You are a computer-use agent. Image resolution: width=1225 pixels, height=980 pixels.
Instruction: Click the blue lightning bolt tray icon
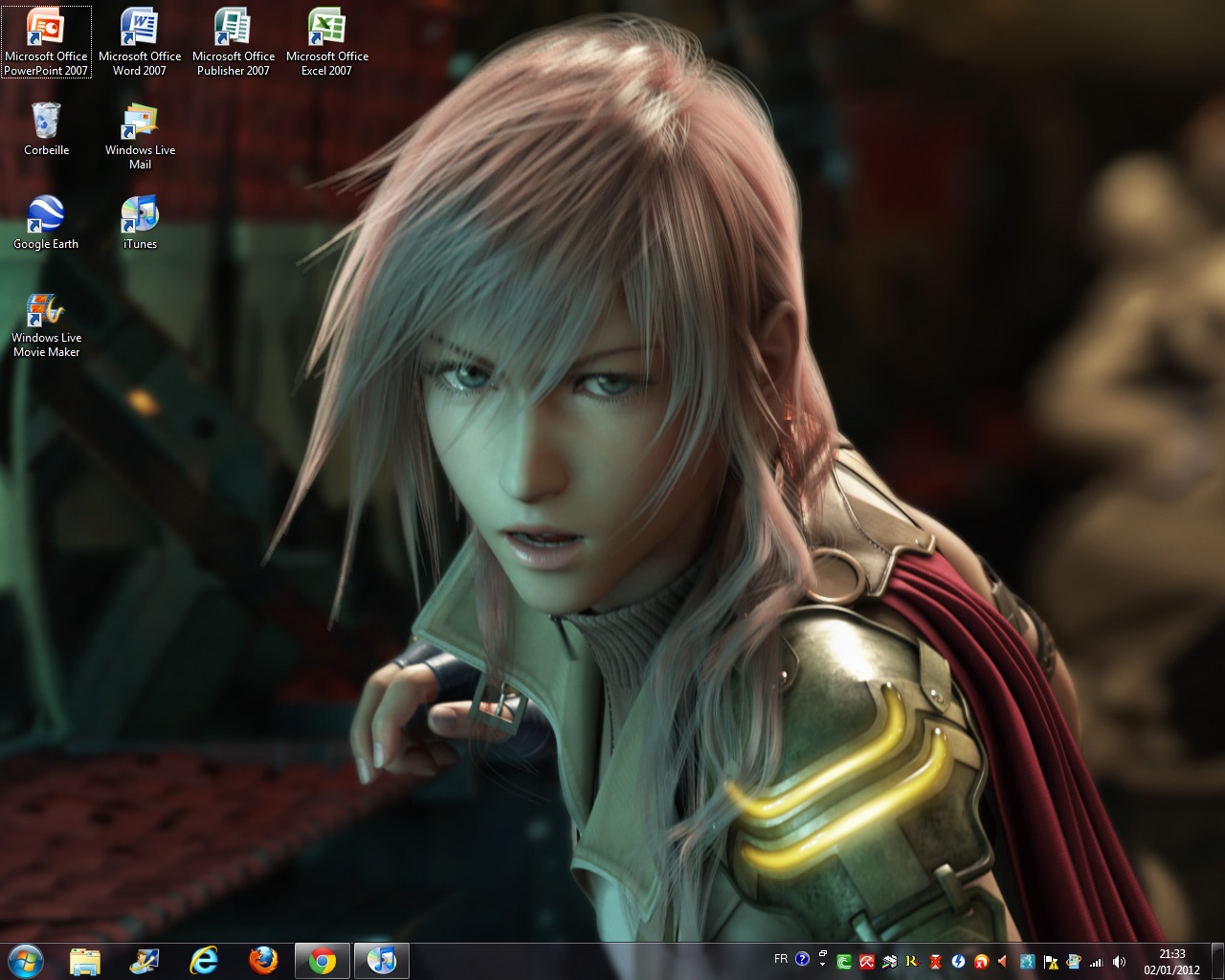pyautogui.click(x=959, y=962)
